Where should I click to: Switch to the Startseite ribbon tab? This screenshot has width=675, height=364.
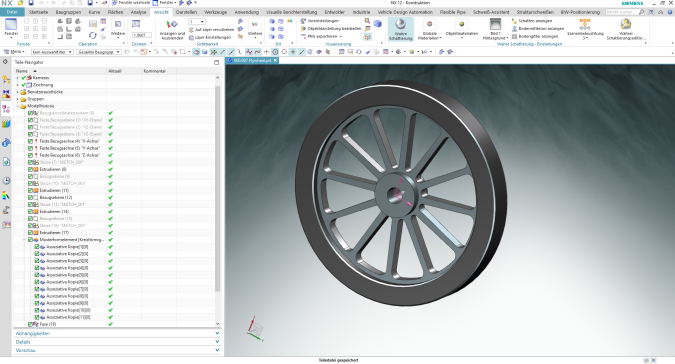38,12
